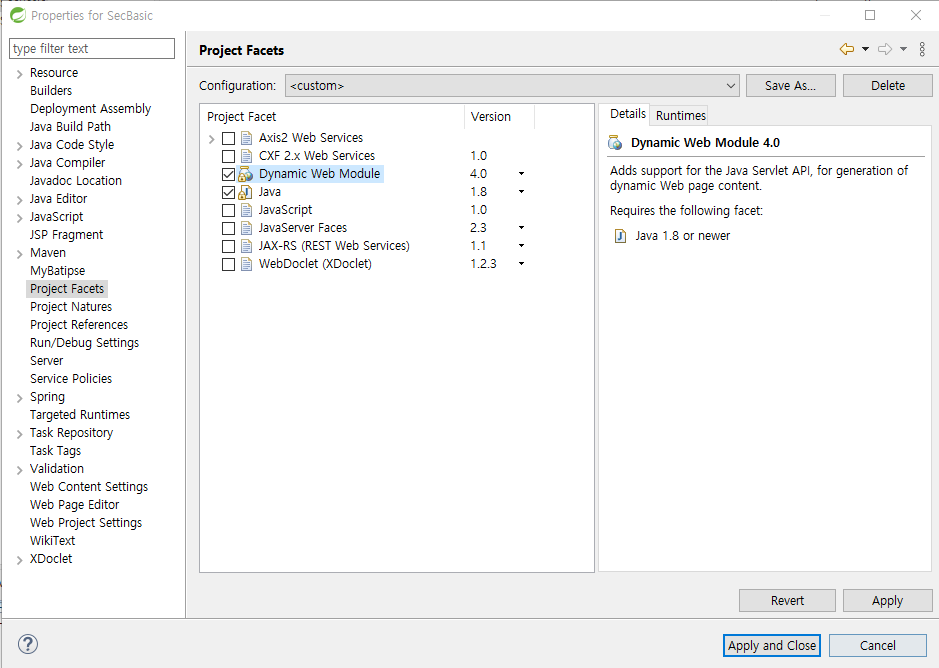
Task: Open the WebDoclet version dropdown
Action: point(521,264)
